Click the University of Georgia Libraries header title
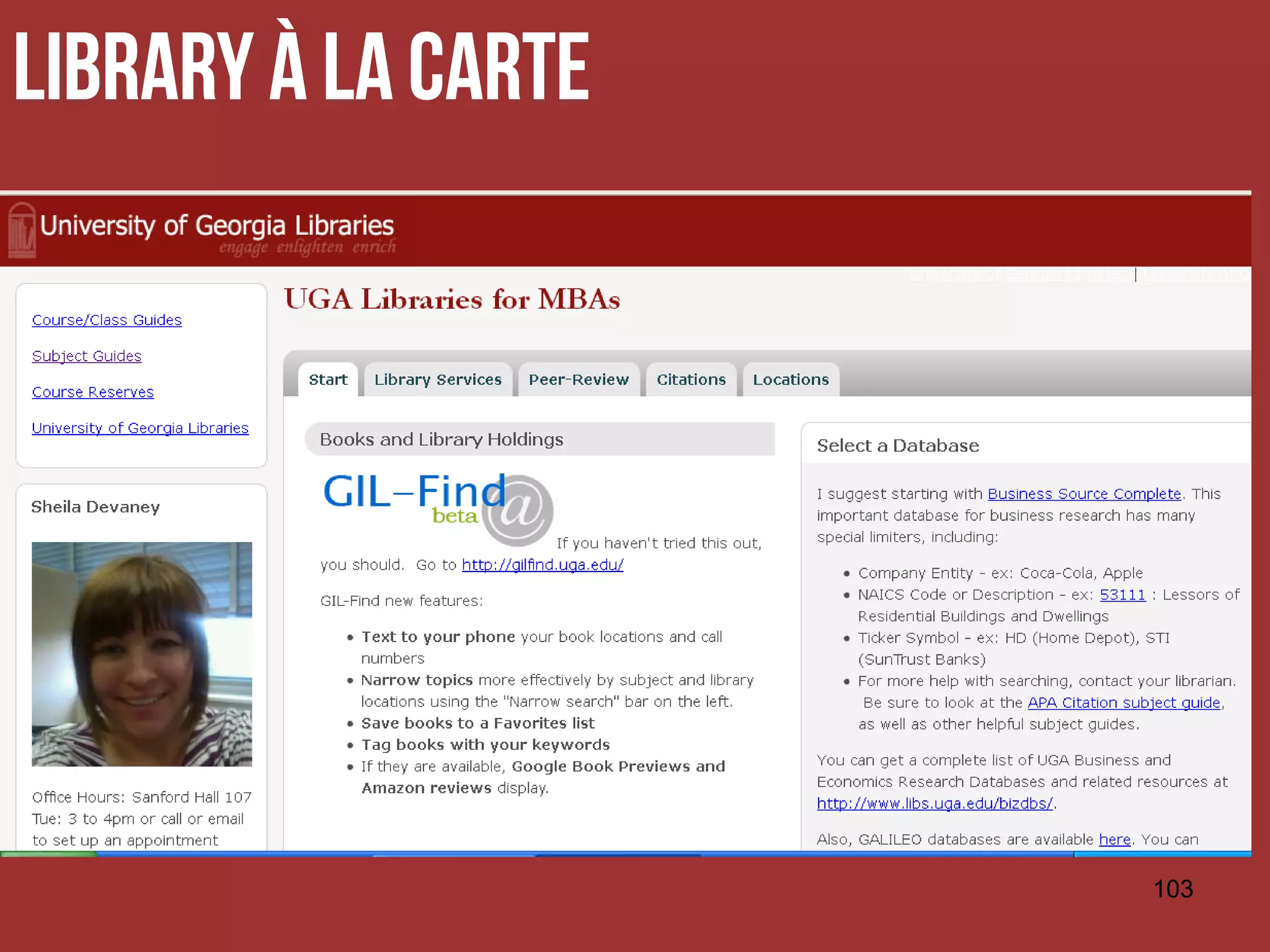This screenshot has height=952, width=1270. [217, 226]
